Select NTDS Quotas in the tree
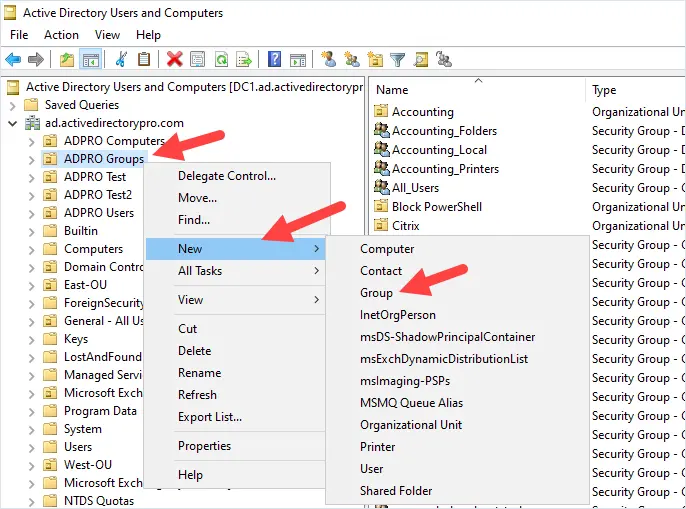This screenshot has height=509, width=686. (99, 501)
